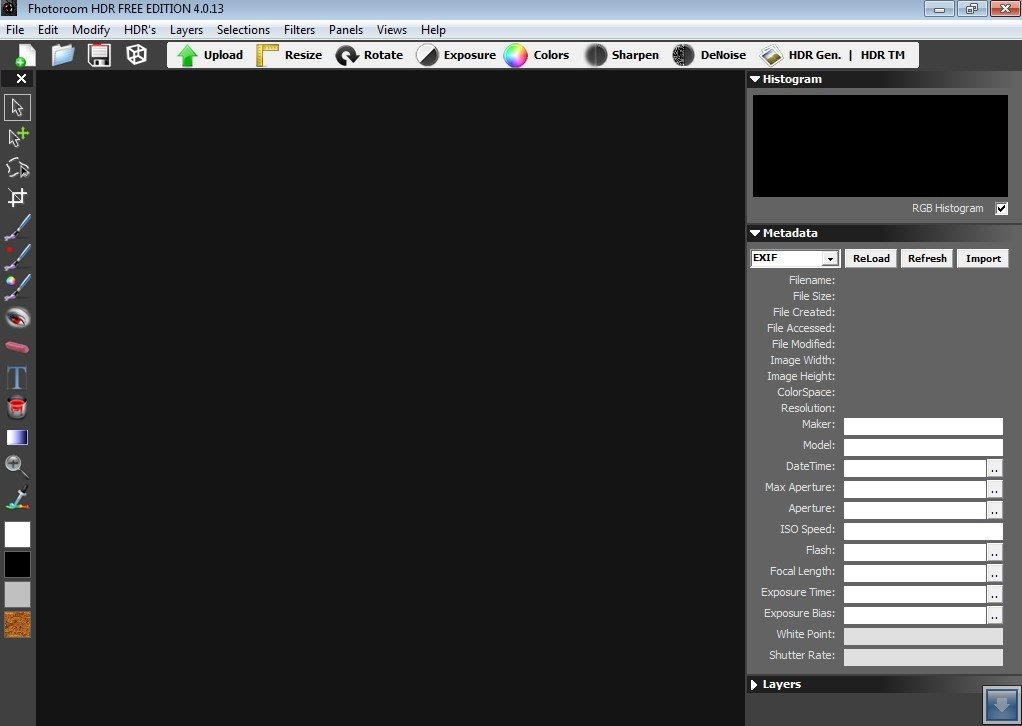Open an image with folder icon

pos(63,55)
